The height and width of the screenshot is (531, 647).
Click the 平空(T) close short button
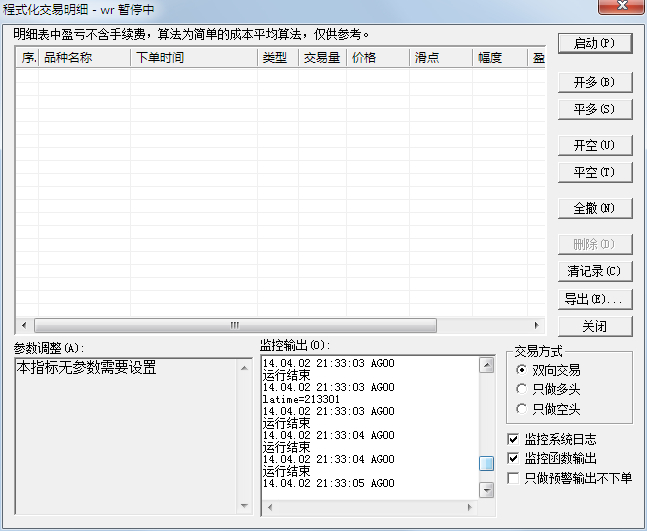(595, 172)
